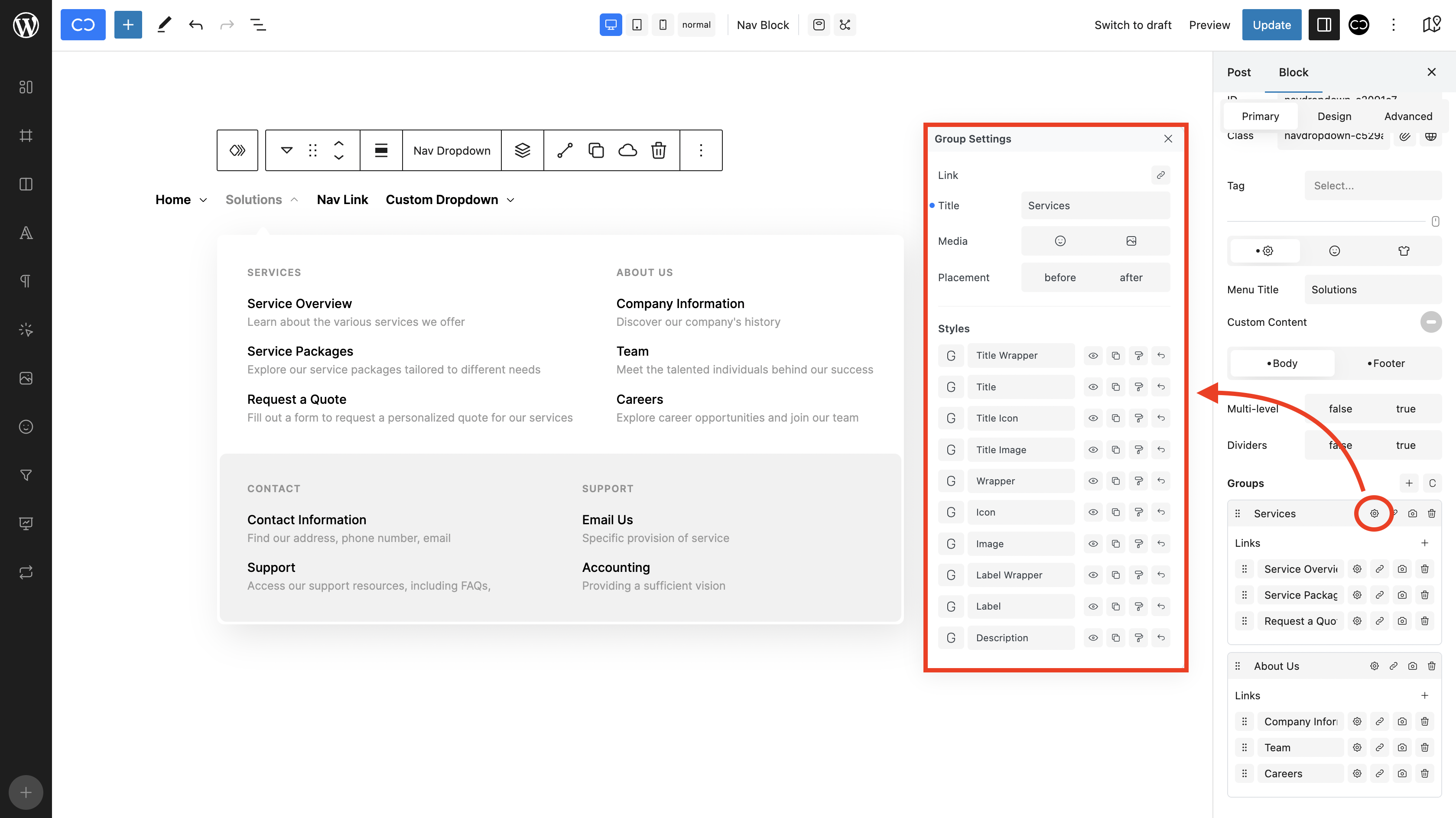Click Switch to draft
1456x818 pixels.
click(x=1133, y=25)
